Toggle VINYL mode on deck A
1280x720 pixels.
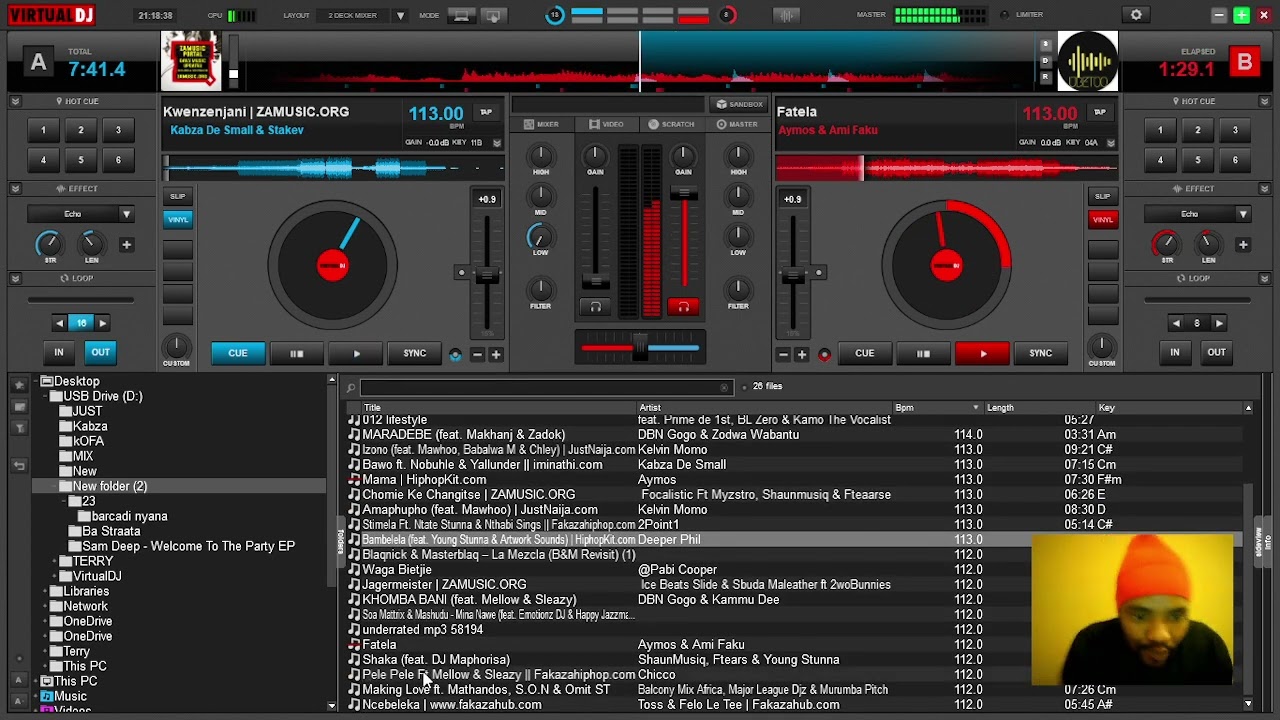coord(178,219)
